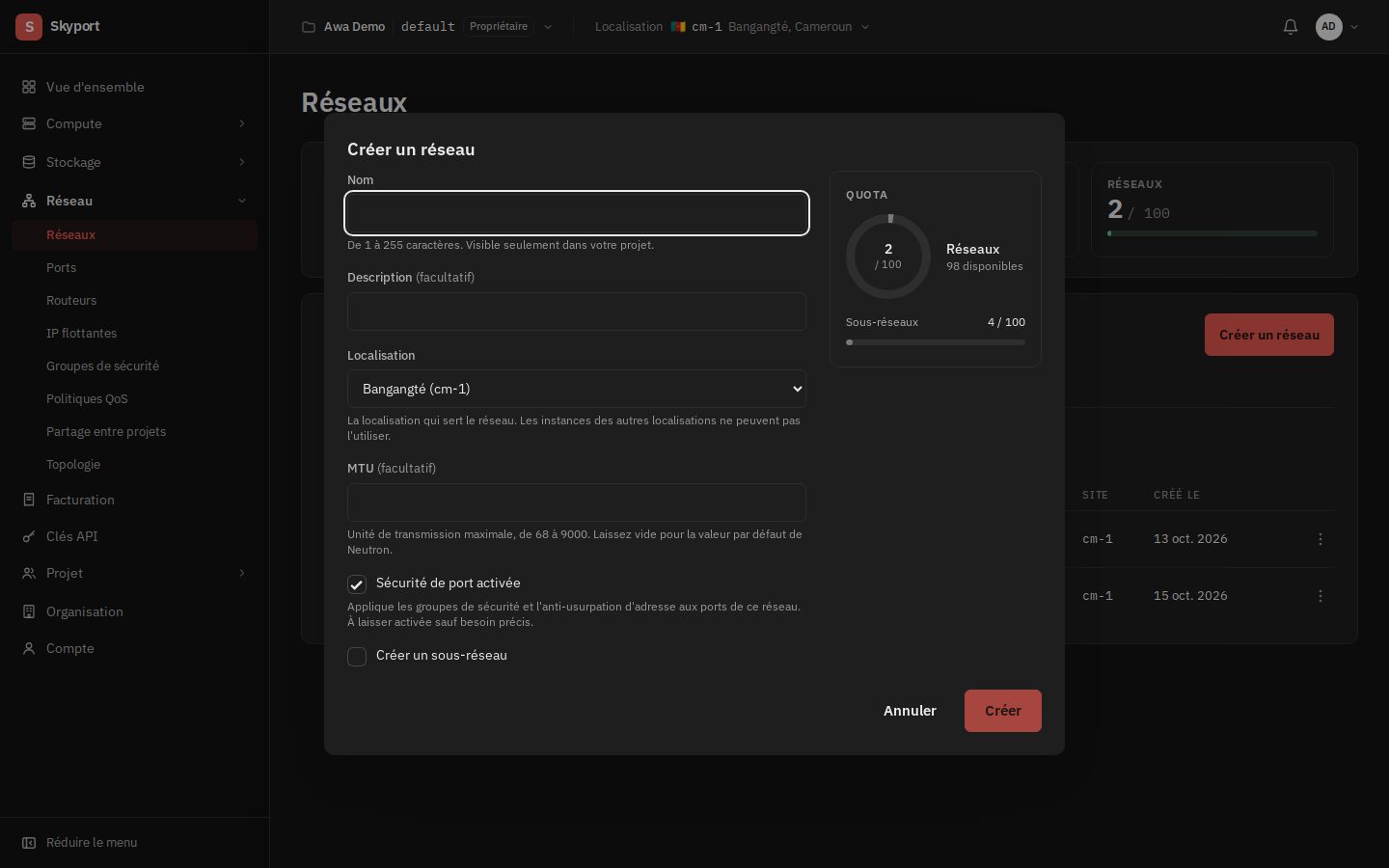Screen dimensions: 1389x868
Task: Click the Clés API key icon
Action: [29, 536]
